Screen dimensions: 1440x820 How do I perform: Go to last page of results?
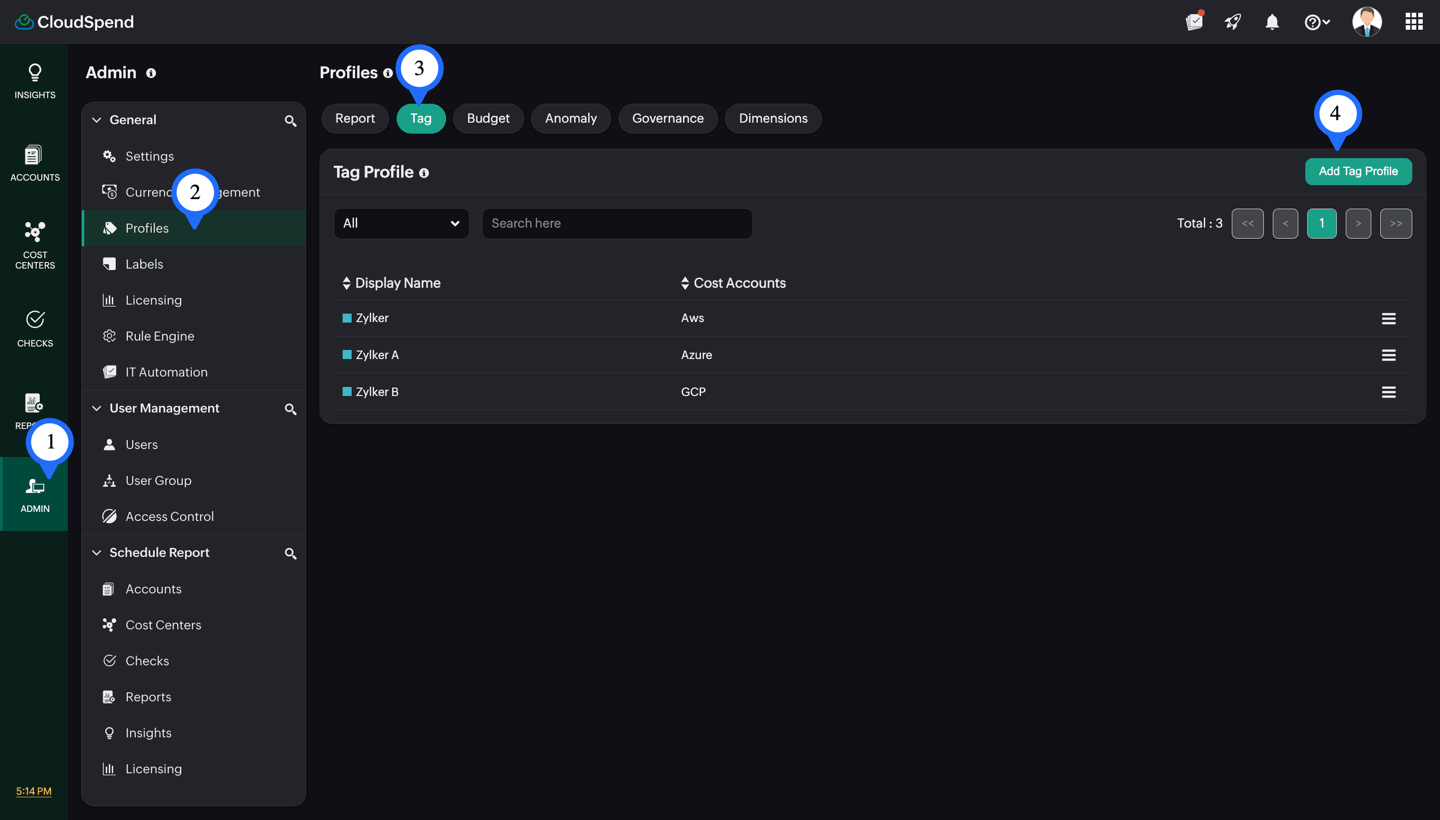[1396, 223]
